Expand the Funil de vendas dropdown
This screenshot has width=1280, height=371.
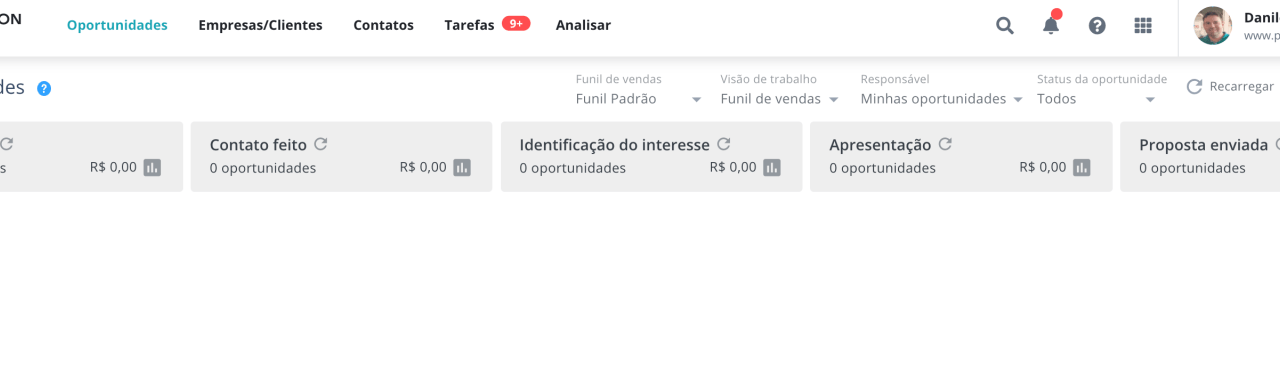tap(639, 99)
